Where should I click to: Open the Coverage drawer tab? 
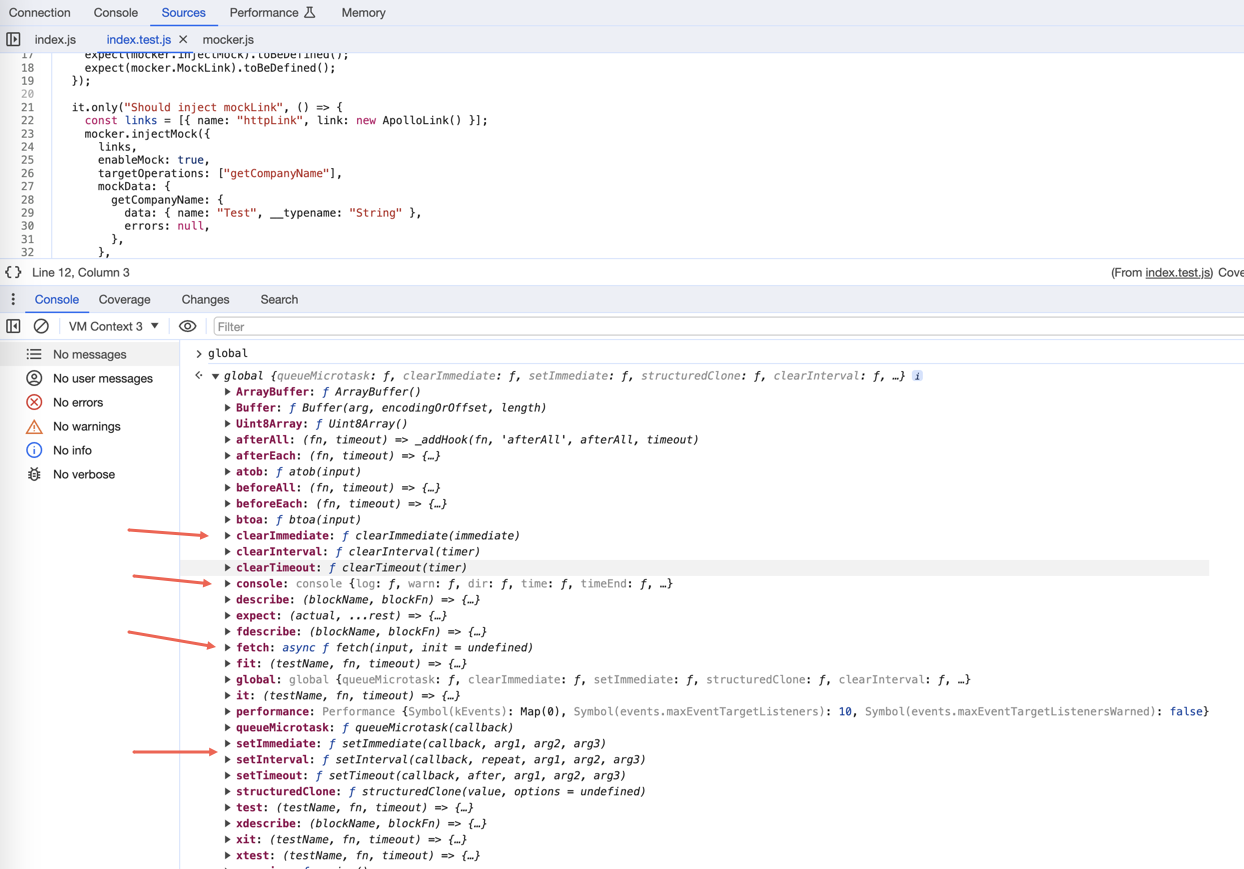124,300
